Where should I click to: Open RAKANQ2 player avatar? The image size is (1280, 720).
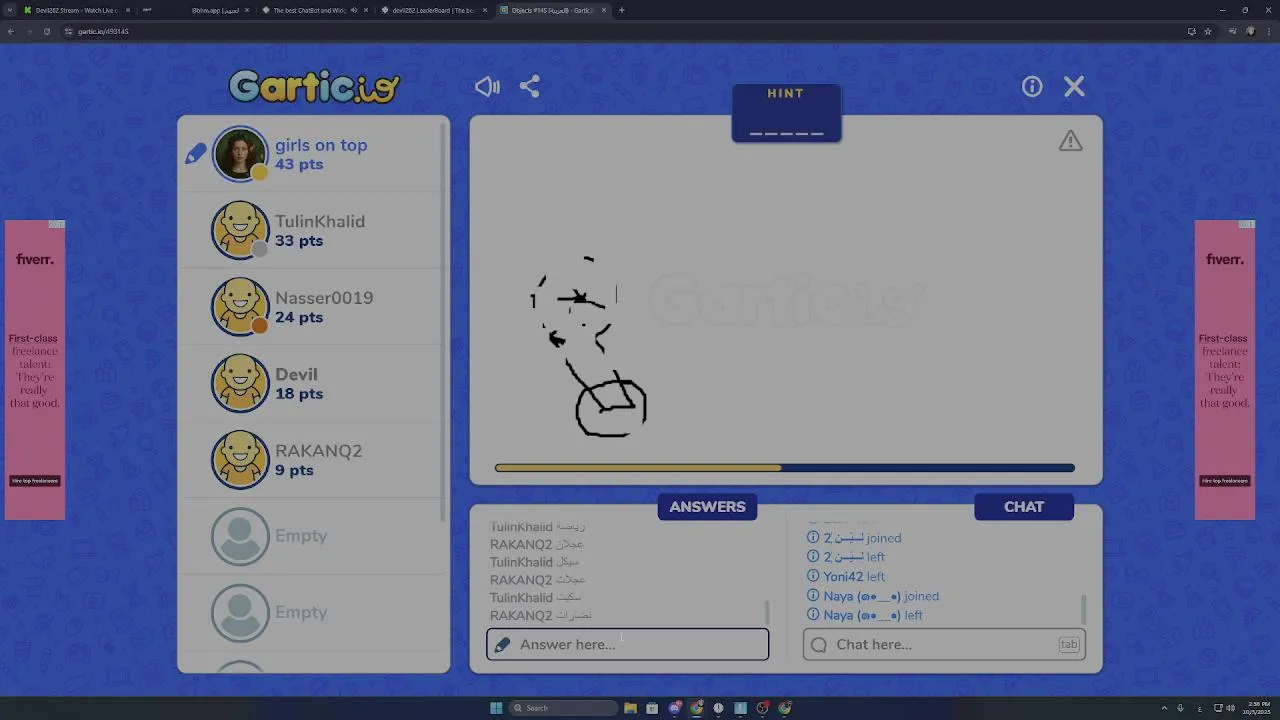(x=240, y=460)
